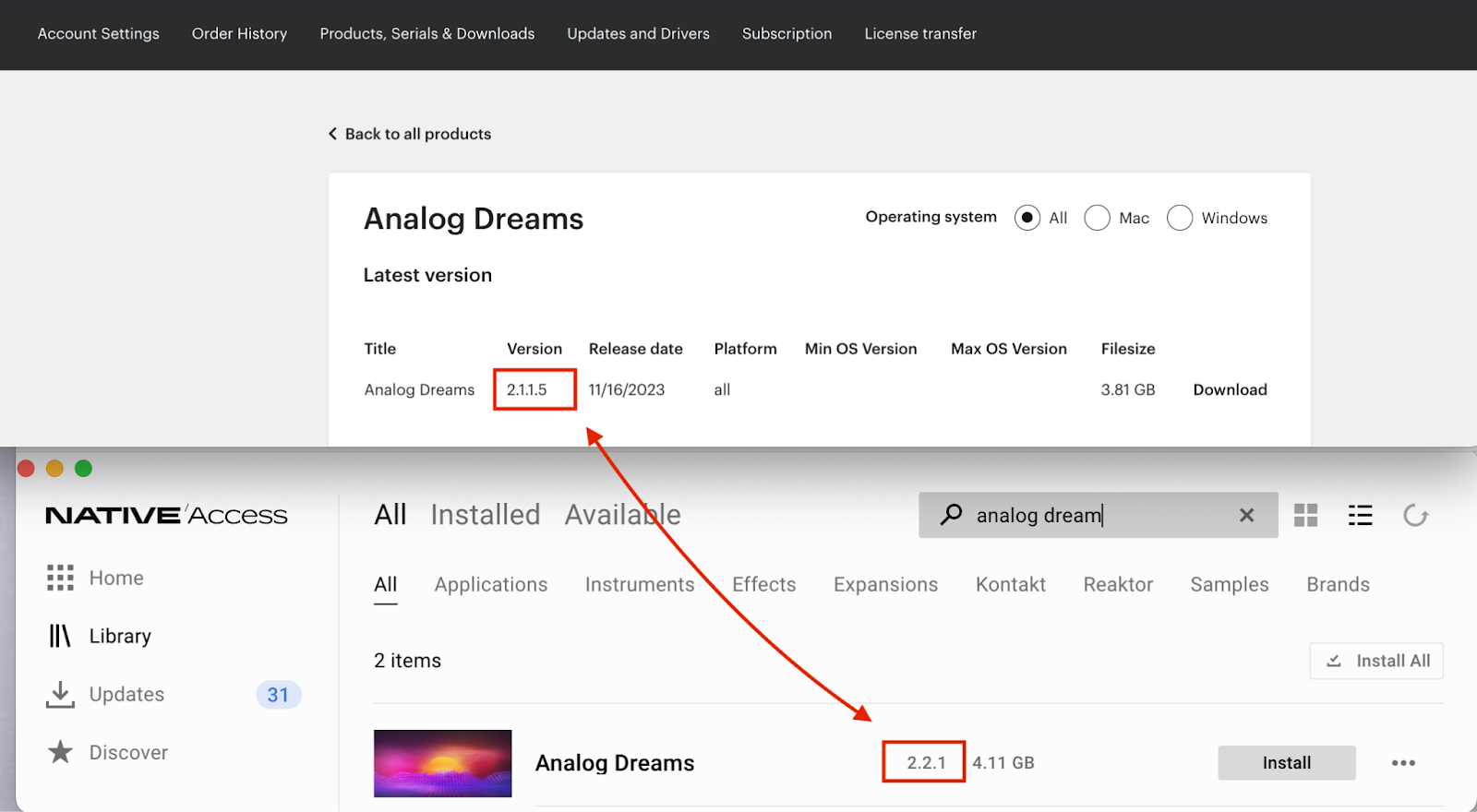Click the magnifying glass search icon
The image size is (1477, 812).
[951, 514]
